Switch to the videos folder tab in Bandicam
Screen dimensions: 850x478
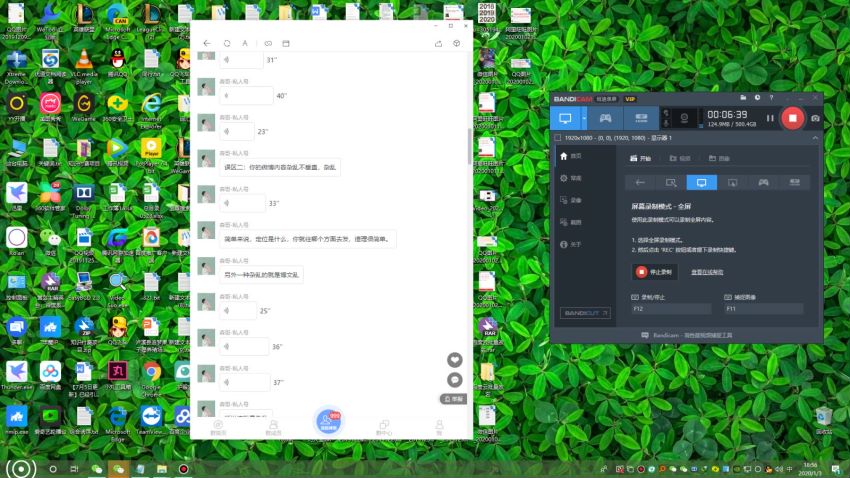pyautogui.click(x=680, y=158)
